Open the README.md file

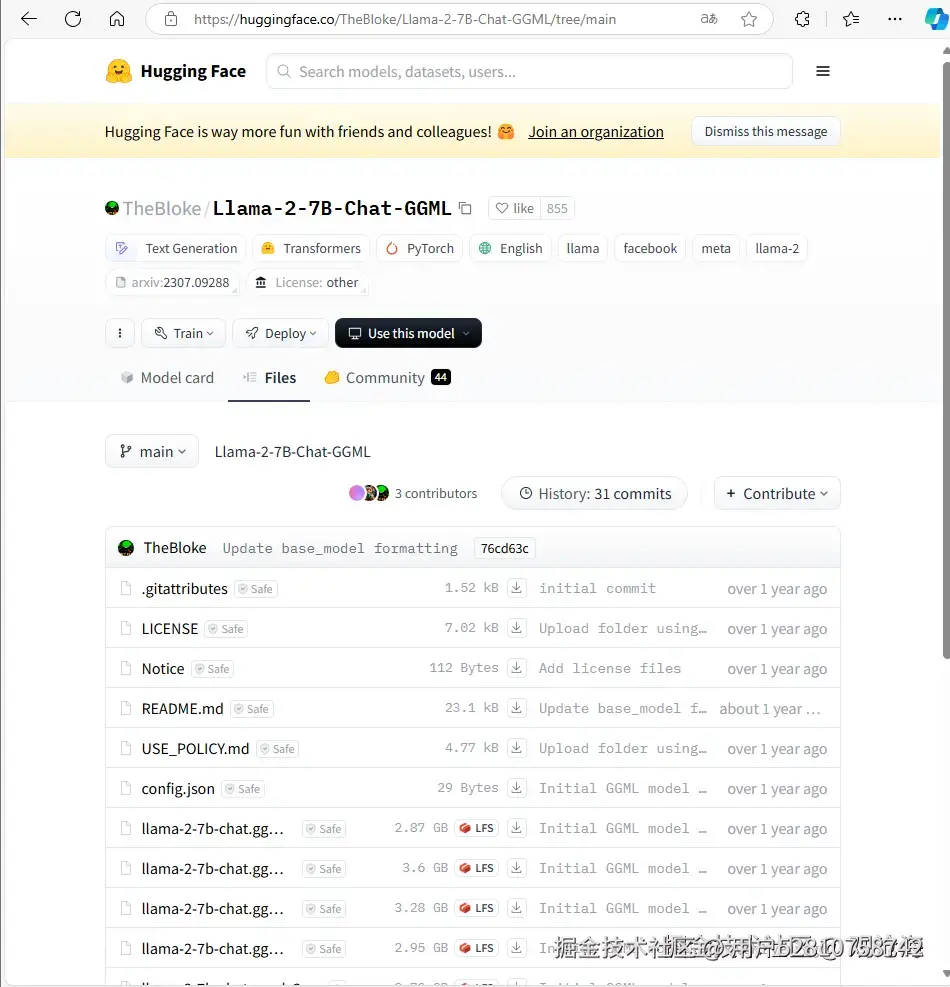pos(182,709)
